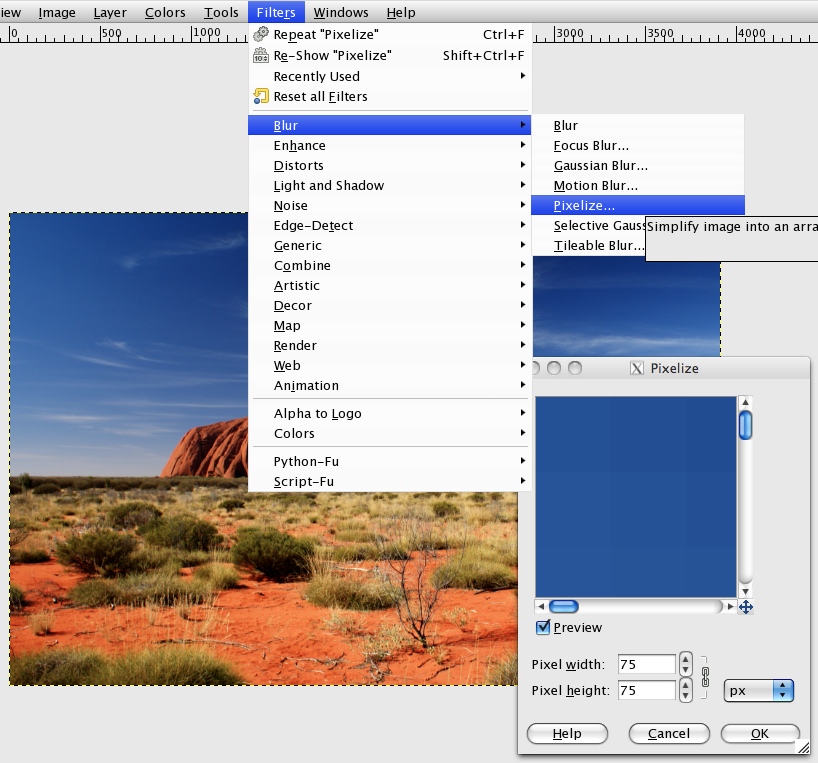This screenshot has width=818, height=763.
Task: Click the preview scroll left arrow
Action: tap(541, 606)
